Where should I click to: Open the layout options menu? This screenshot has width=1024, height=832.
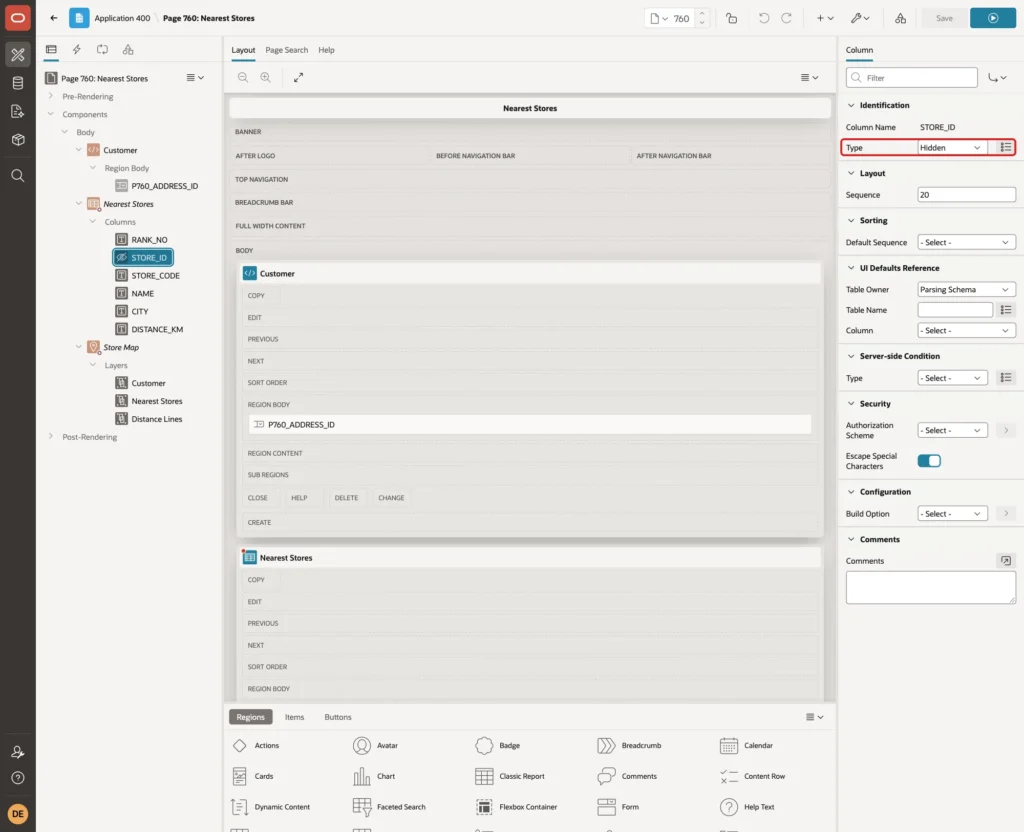[x=809, y=77]
